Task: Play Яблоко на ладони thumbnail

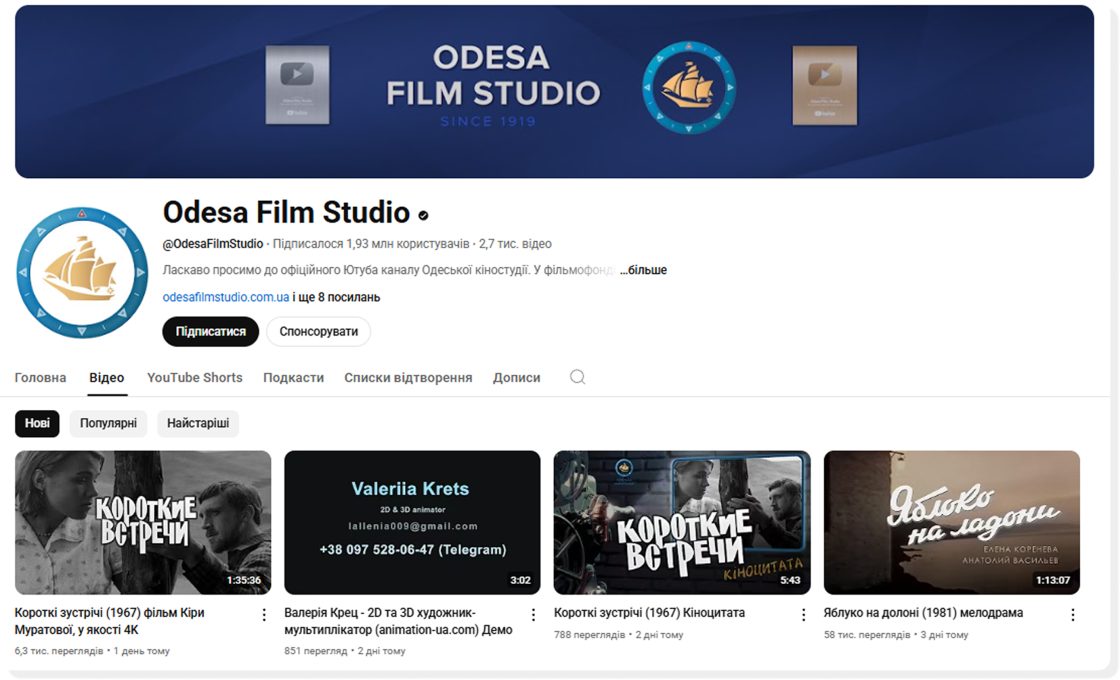Action: pyautogui.click(x=951, y=522)
